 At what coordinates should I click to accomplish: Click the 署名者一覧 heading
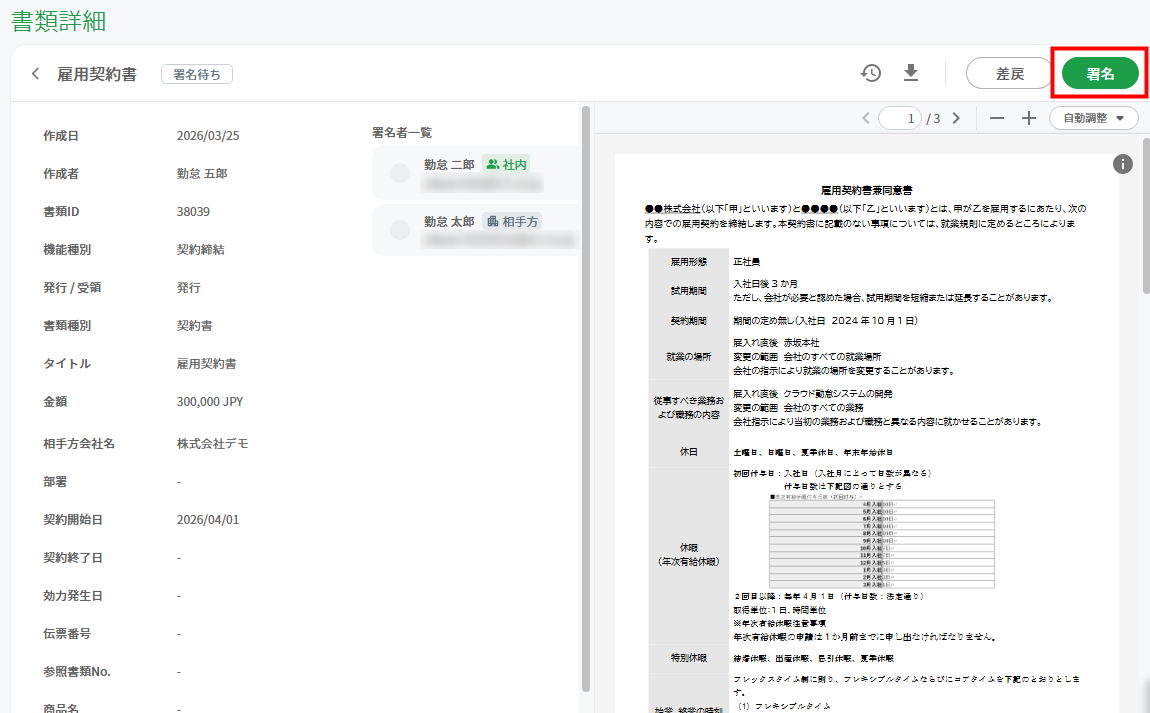tap(402, 133)
